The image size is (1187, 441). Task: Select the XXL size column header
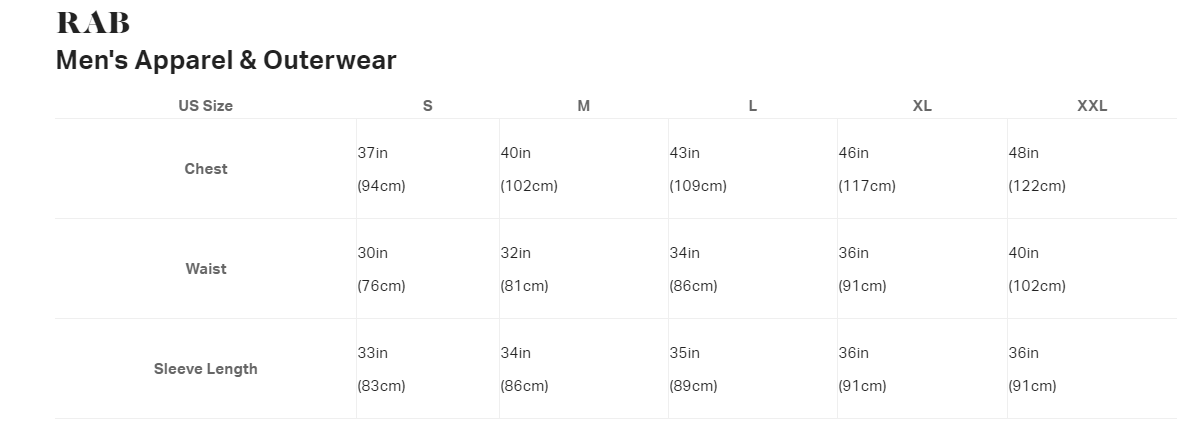pyautogui.click(x=1091, y=106)
